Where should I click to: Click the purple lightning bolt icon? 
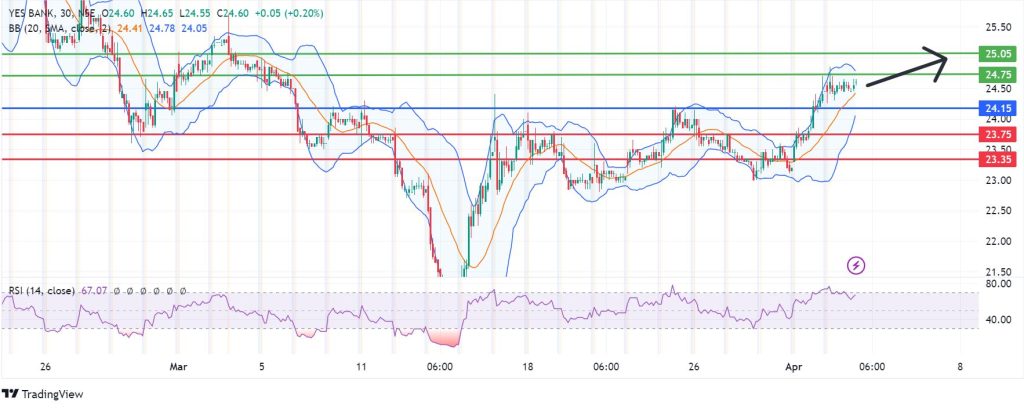856,265
